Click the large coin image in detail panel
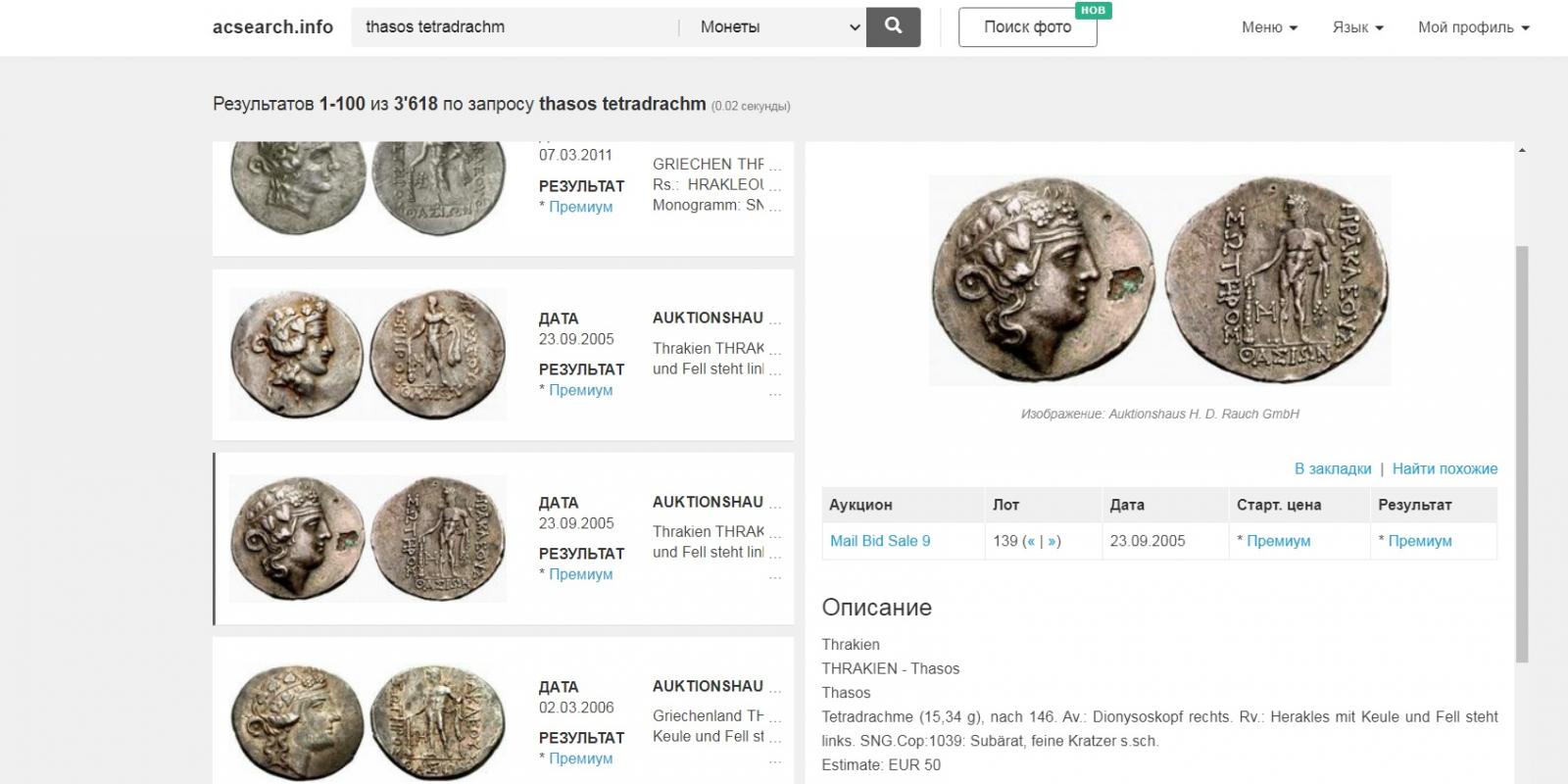 coord(1159,280)
